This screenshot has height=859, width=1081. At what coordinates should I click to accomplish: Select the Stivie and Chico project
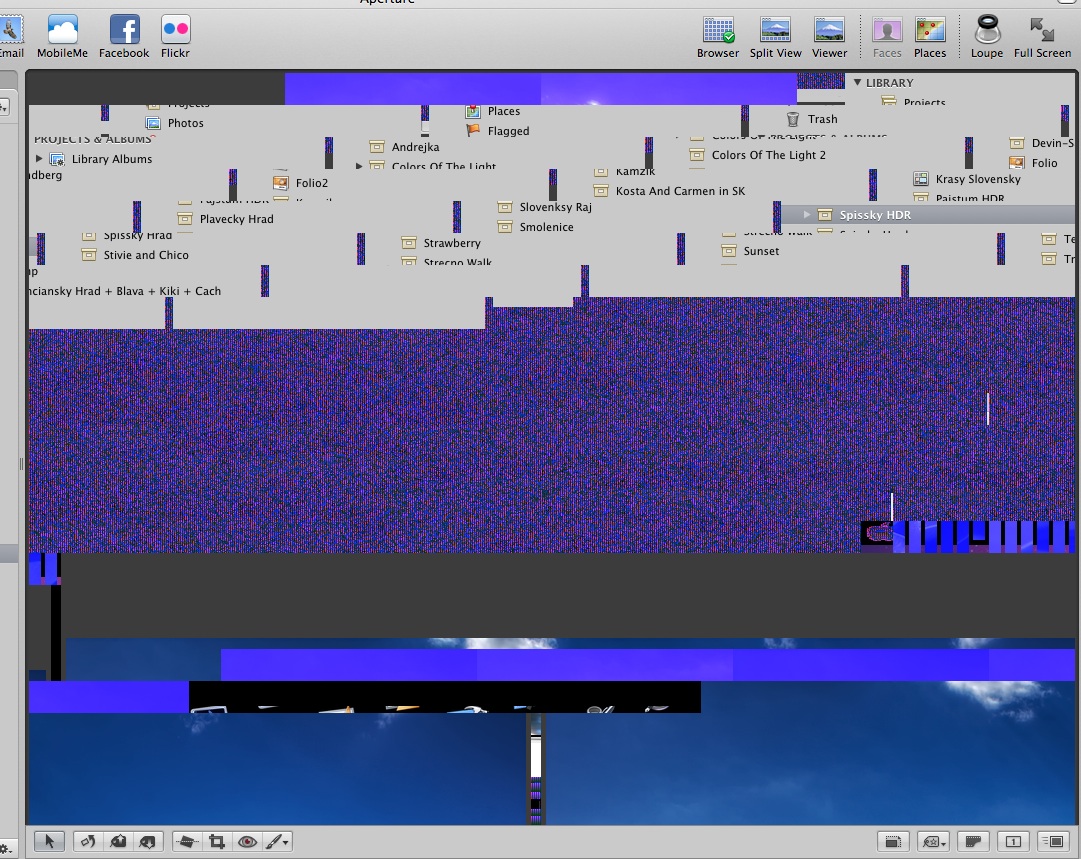point(135,255)
